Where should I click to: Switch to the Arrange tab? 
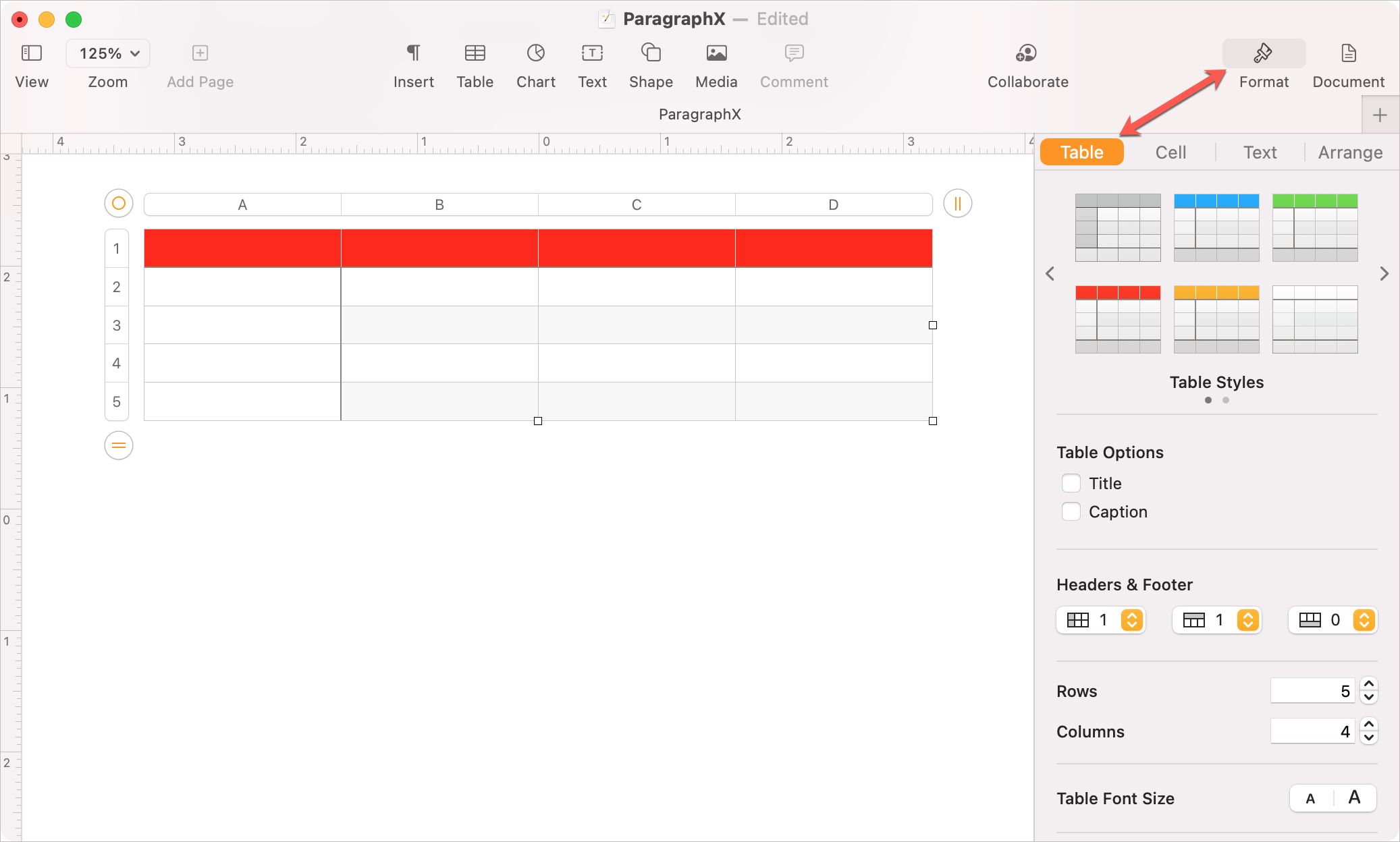1350,152
